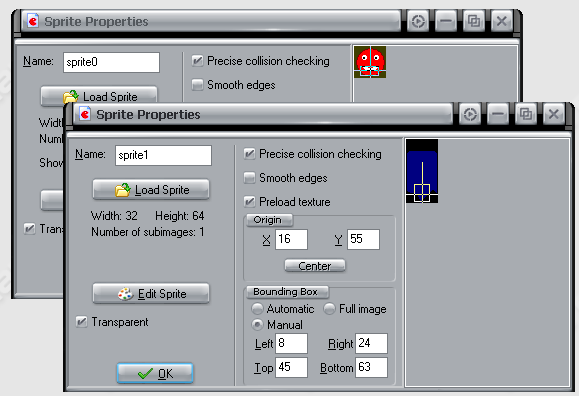579x396 pixels.
Task: Confirm with the OK button
Action: 155,373
